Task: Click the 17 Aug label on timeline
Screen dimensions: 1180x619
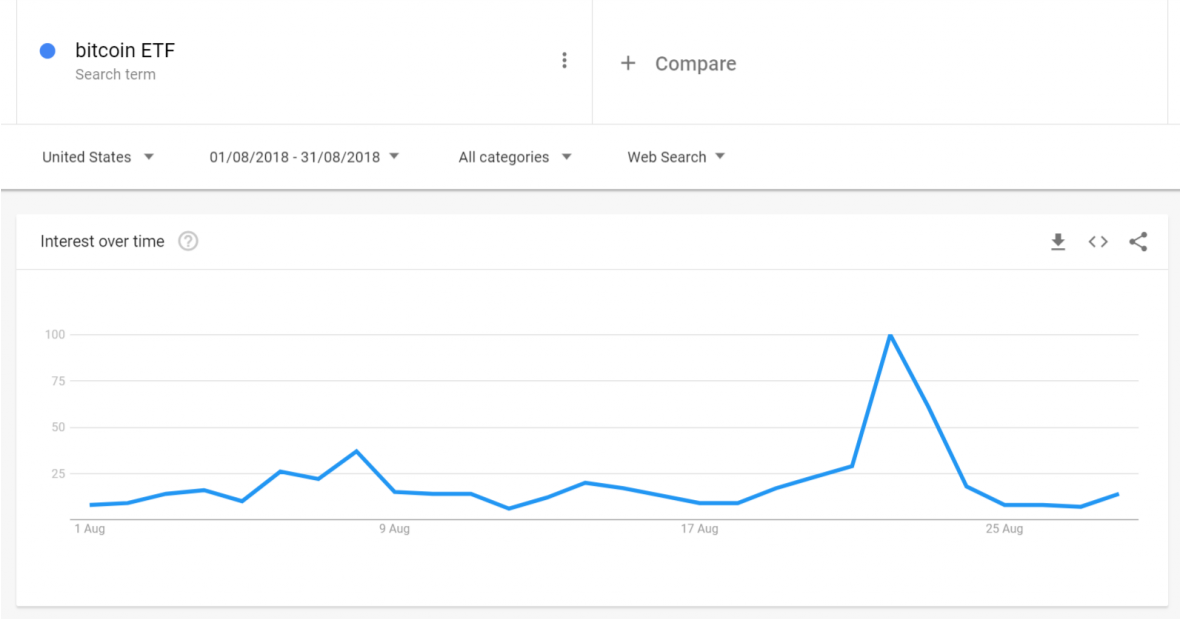Action: 699,529
